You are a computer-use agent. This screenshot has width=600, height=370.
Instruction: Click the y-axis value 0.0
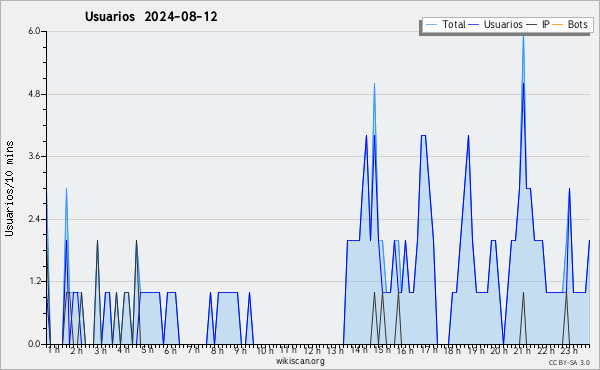(34, 344)
